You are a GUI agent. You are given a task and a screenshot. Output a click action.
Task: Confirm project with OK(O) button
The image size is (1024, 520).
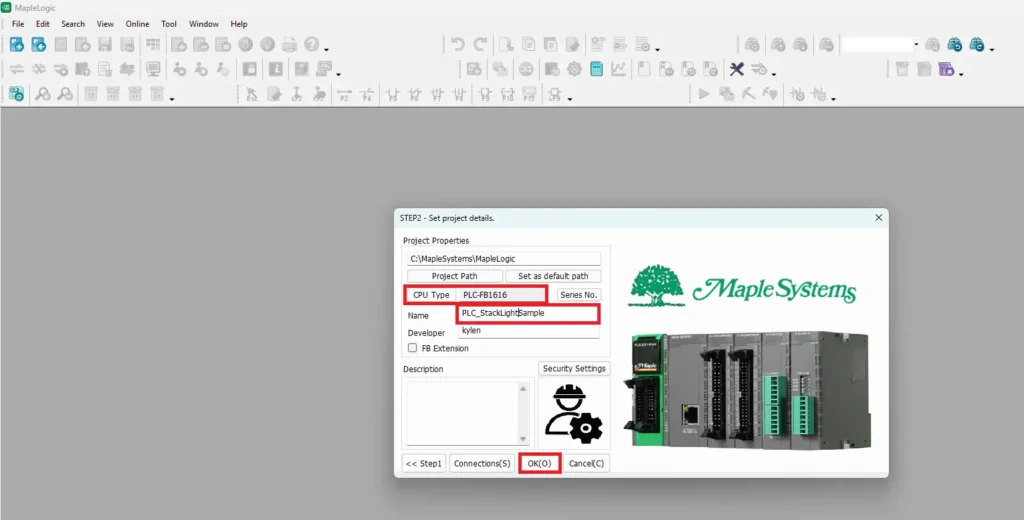pyautogui.click(x=539, y=463)
